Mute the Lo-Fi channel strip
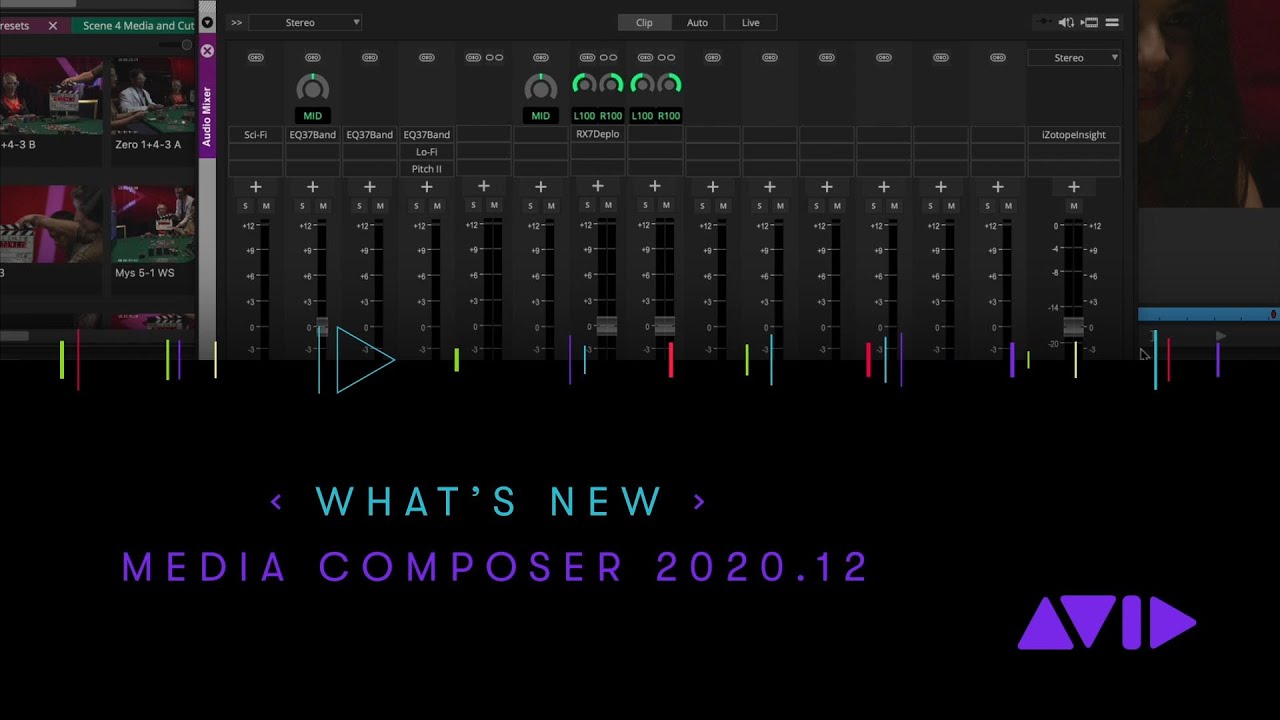1280x720 pixels. (x=437, y=206)
